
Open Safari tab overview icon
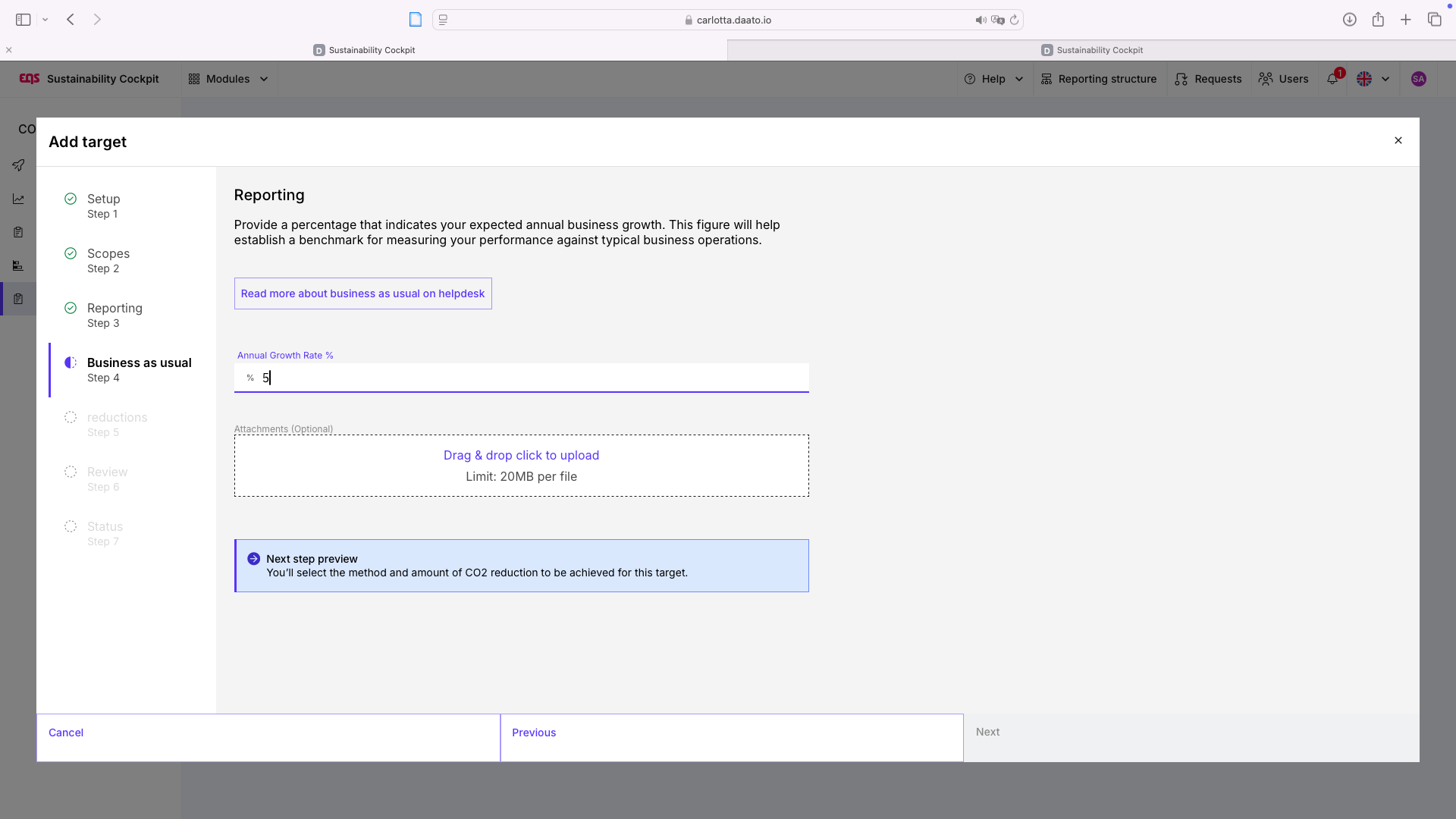tap(1434, 20)
